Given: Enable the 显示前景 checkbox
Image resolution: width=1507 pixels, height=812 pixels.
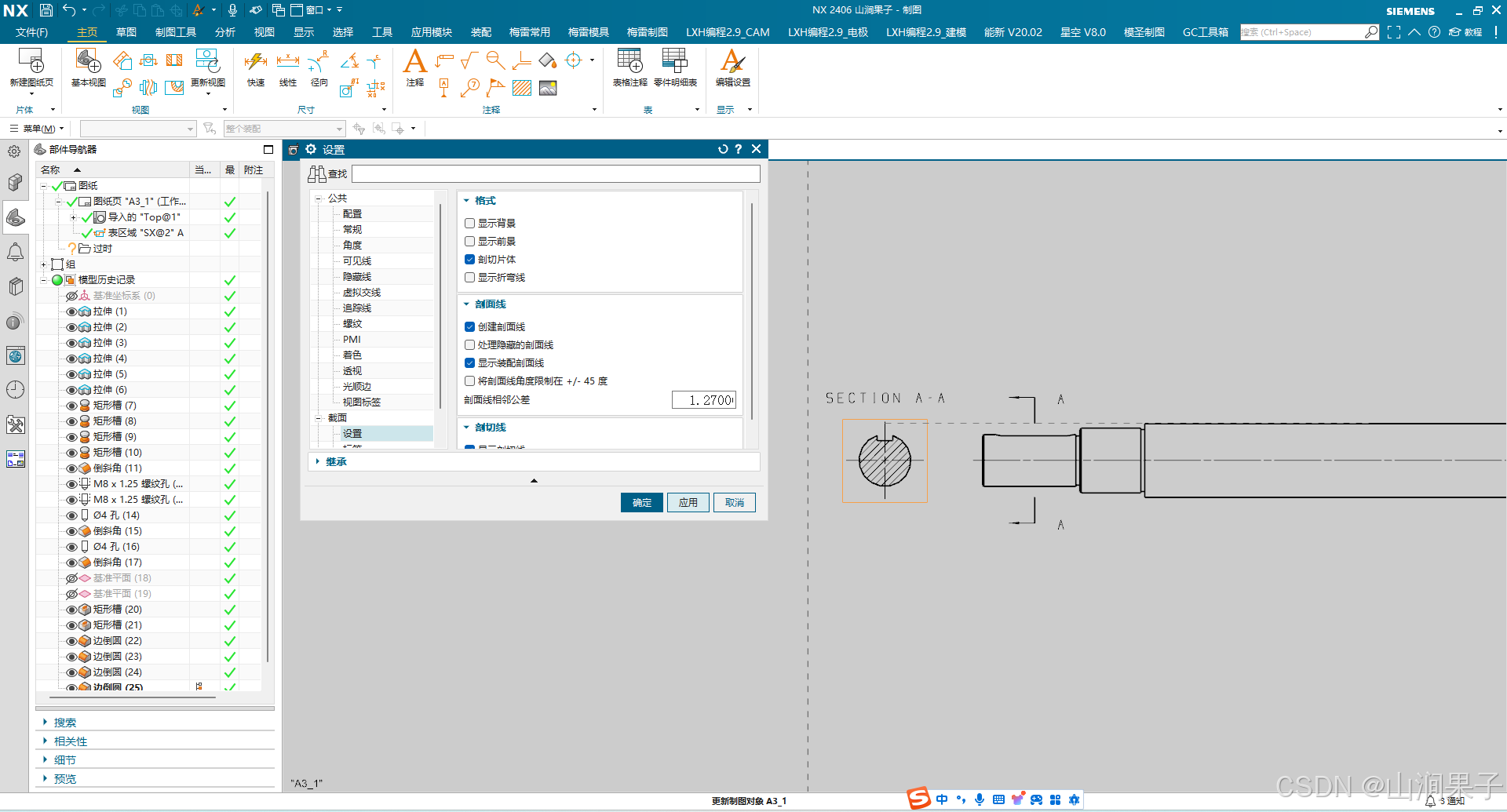Looking at the screenshot, I should (x=469, y=242).
